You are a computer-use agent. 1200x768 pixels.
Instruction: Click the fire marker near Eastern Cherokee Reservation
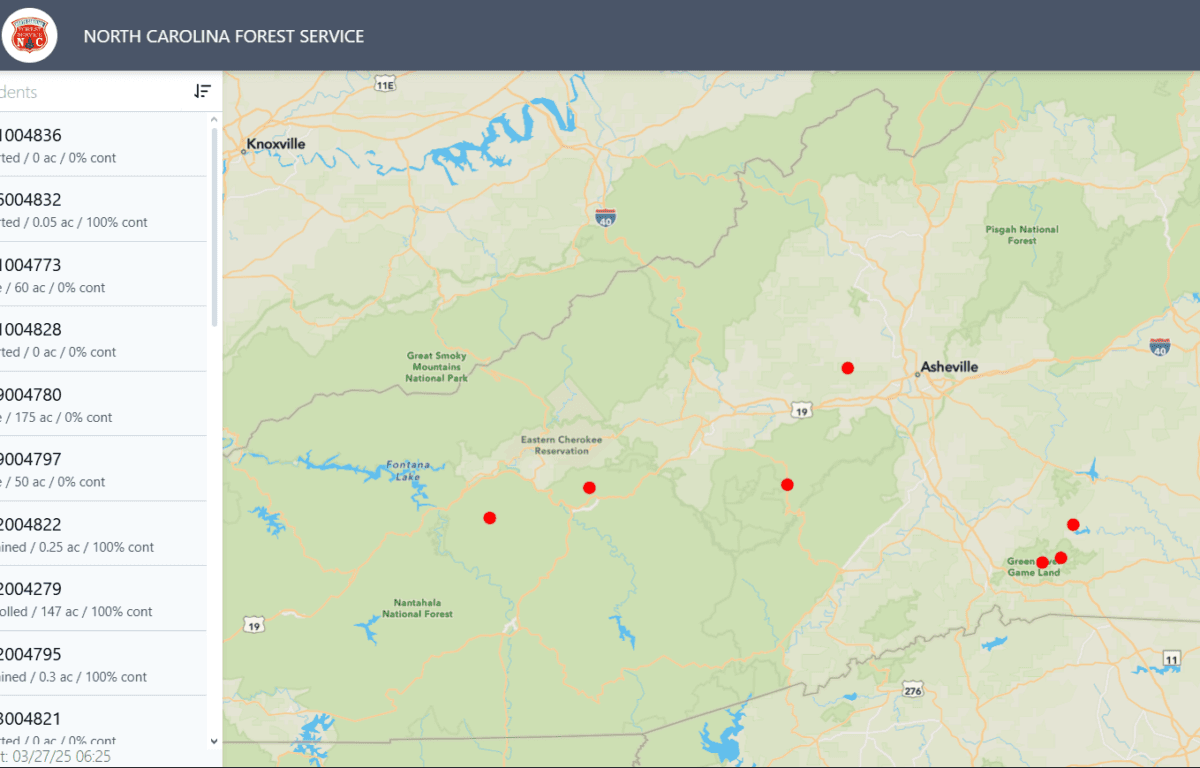[x=589, y=487]
